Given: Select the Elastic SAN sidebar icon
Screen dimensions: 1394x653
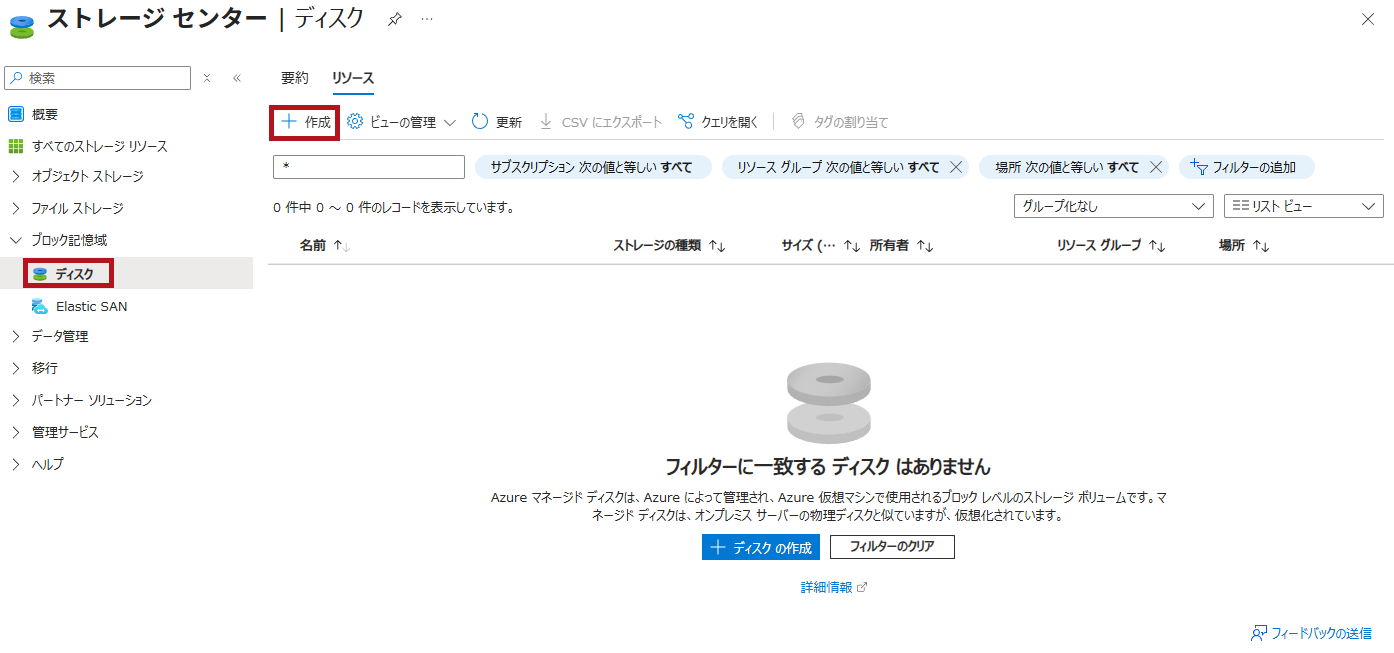Looking at the screenshot, I should tap(40, 306).
